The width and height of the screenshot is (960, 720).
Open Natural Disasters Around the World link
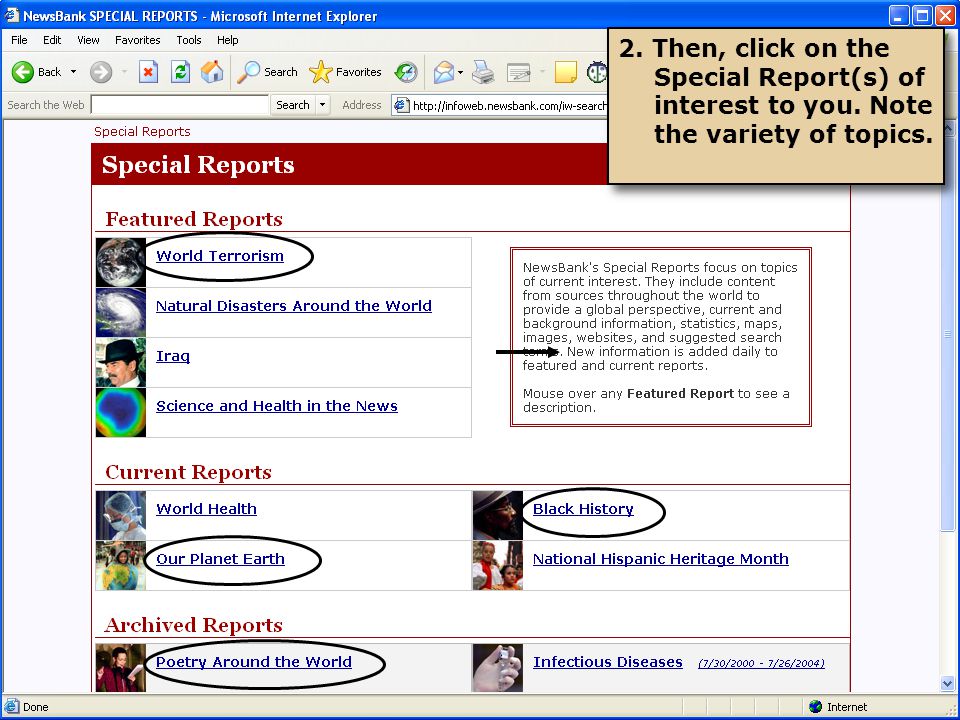tap(294, 306)
